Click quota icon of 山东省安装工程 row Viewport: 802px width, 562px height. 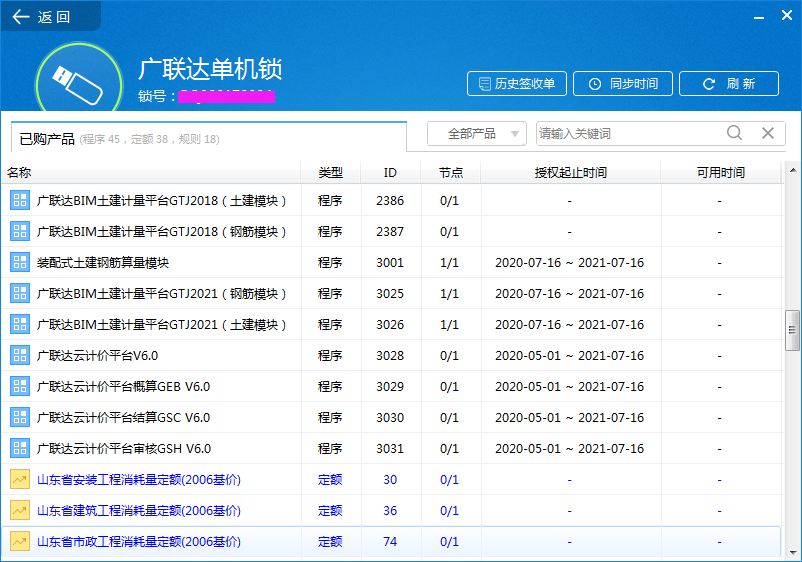20,480
